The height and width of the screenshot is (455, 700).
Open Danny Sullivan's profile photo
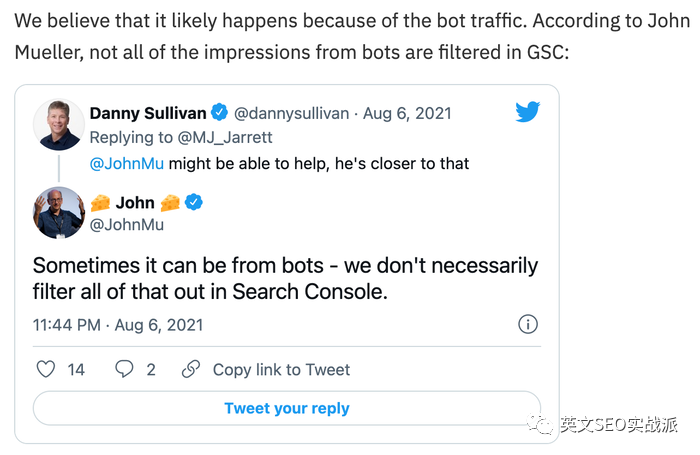click(x=58, y=125)
